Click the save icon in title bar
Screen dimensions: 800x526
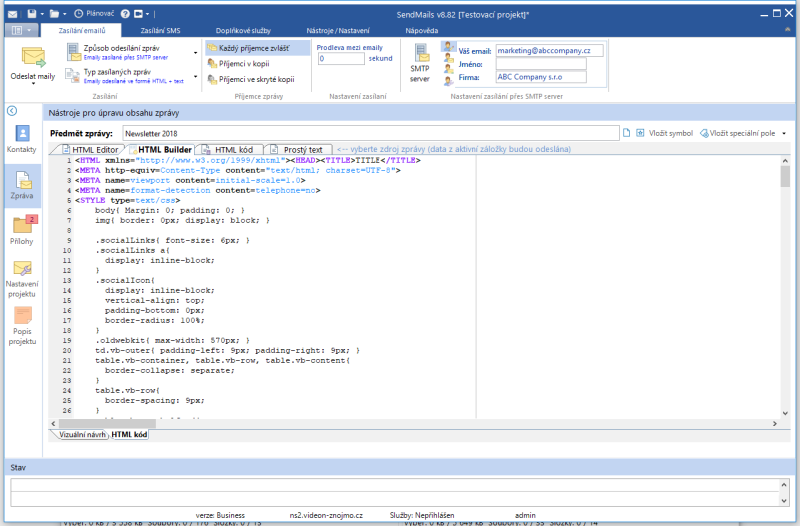click(x=32, y=15)
